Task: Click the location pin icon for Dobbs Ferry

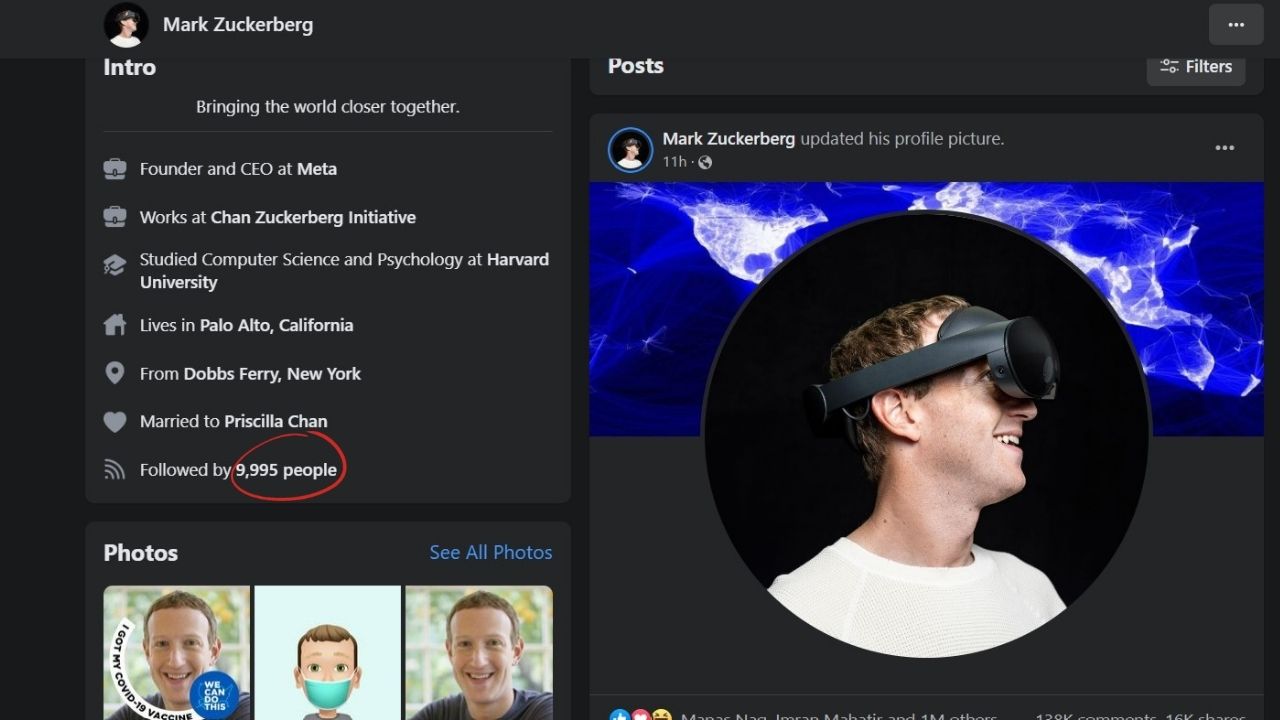Action: click(115, 373)
